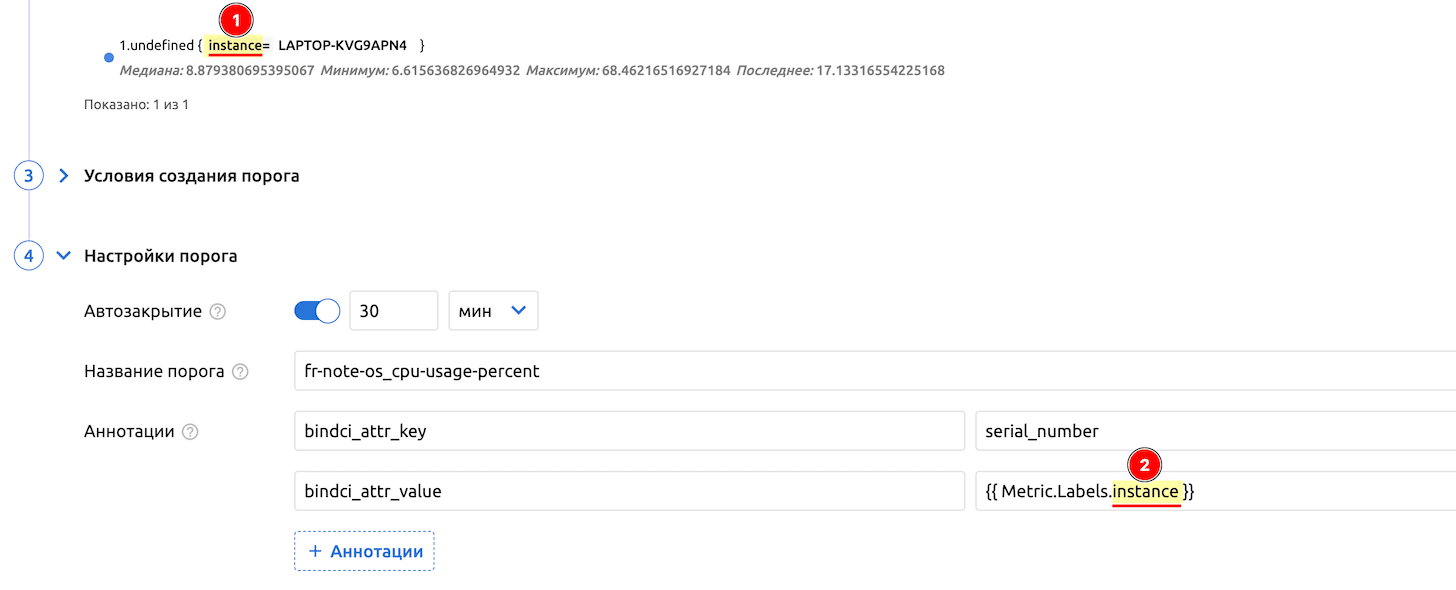Image resolution: width=1456 pixels, height=590 pixels.
Task: Collapse the Настройки порога section chevron
Action: pyautogui.click(x=64, y=256)
